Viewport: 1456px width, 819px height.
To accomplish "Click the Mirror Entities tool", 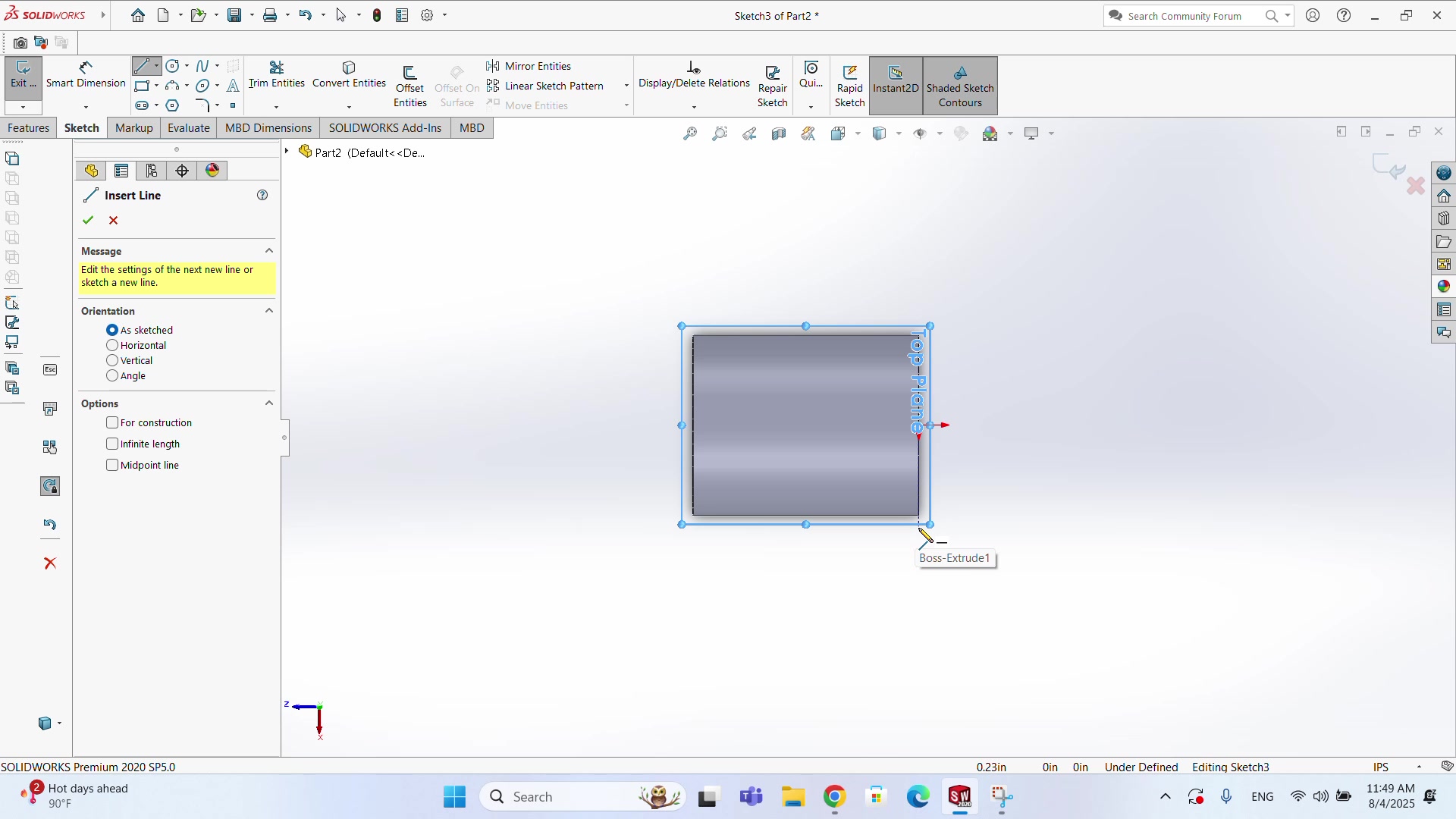I will pyautogui.click(x=529, y=66).
